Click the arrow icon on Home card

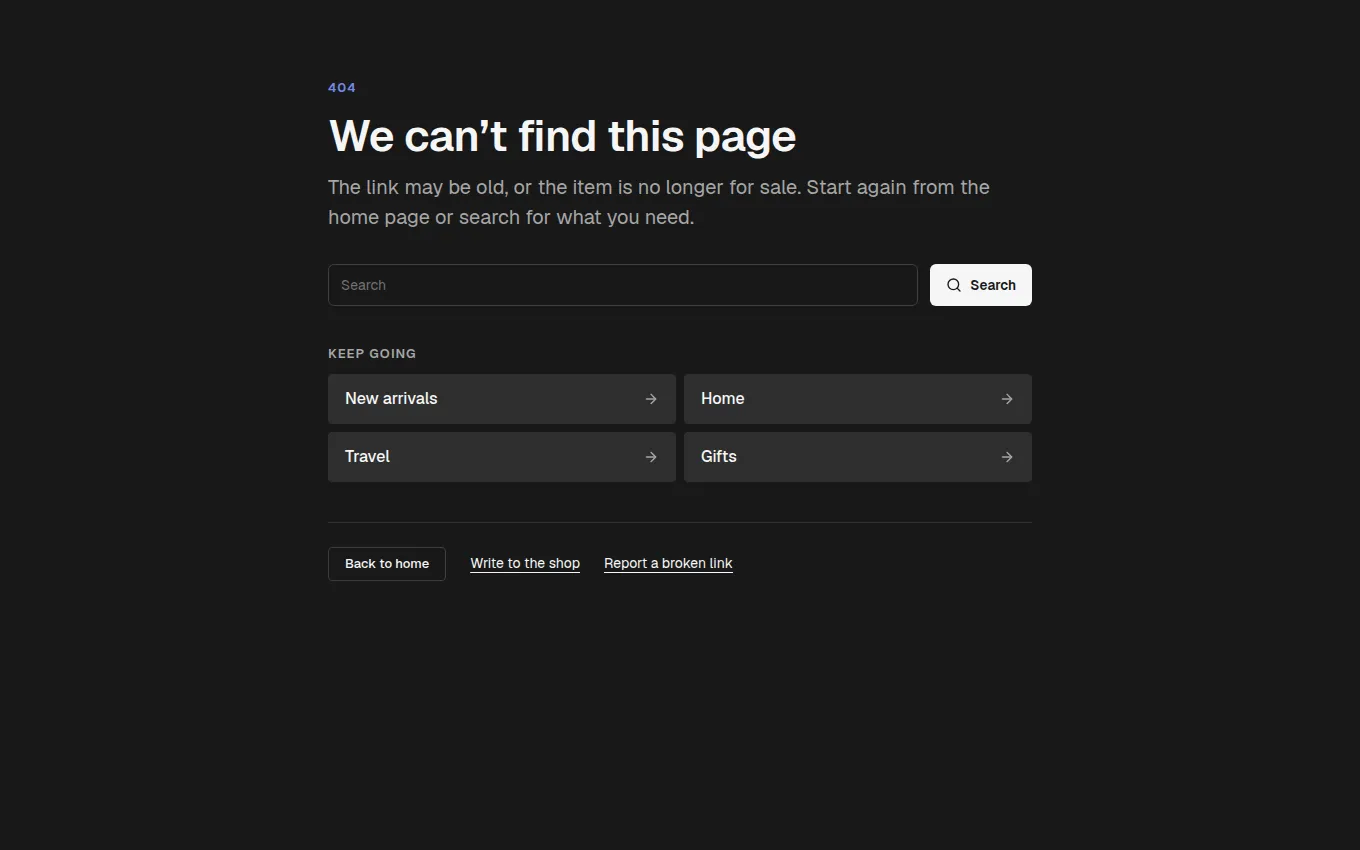click(x=1007, y=399)
